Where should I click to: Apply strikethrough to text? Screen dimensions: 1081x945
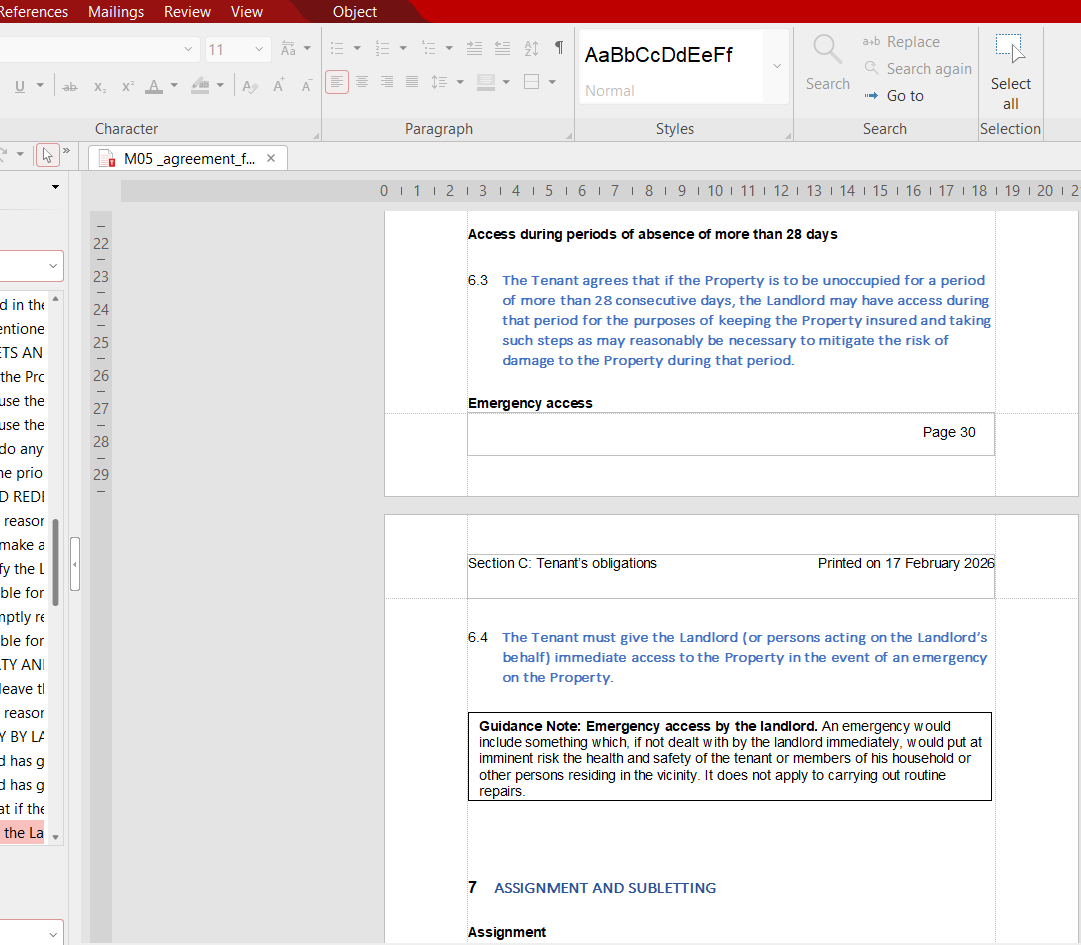click(70, 86)
